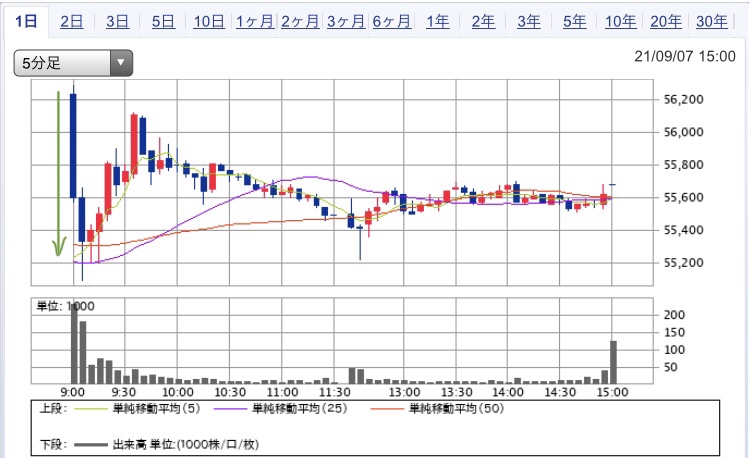Select the 1日 chart period tab
The height and width of the screenshot is (458, 749).
tap(26, 21)
